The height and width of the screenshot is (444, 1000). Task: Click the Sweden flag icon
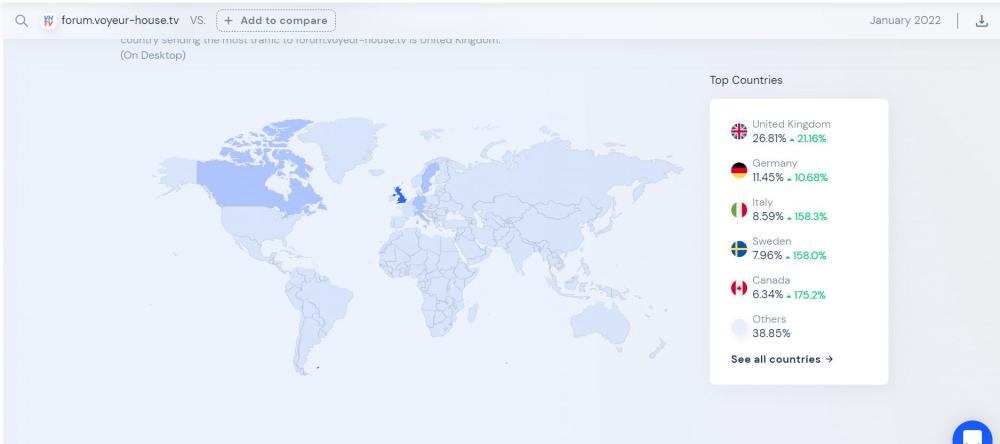tap(739, 248)
